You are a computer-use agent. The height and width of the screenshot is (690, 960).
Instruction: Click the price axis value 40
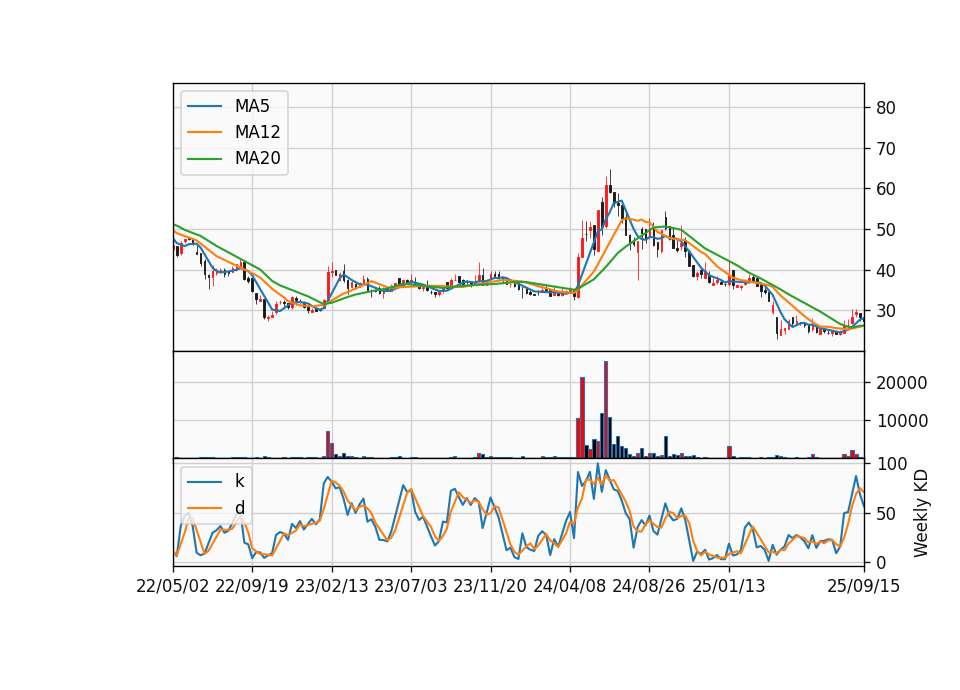pos(886,271)
